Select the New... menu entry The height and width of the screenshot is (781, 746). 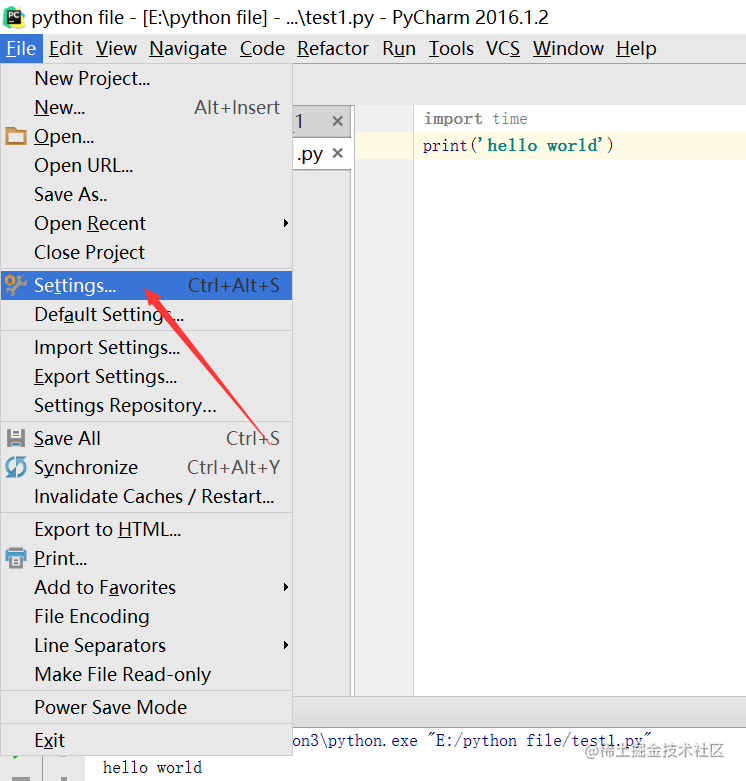[x=146, y=107]
